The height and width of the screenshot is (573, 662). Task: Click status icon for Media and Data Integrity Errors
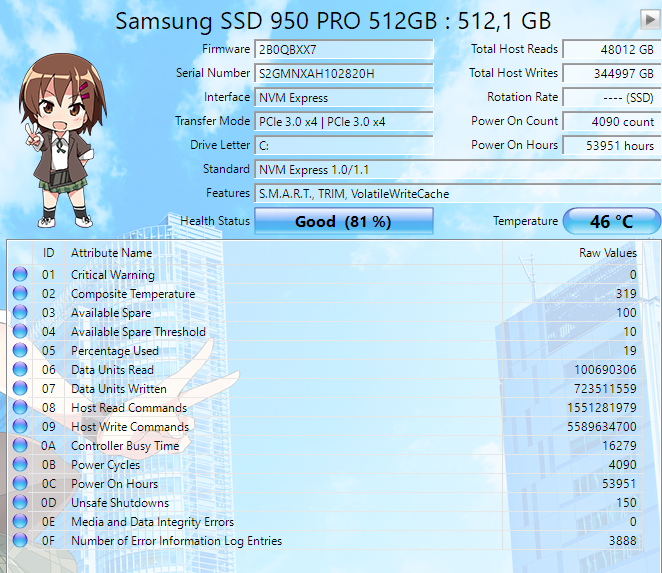pyautogui.click(x=20, y=521)
